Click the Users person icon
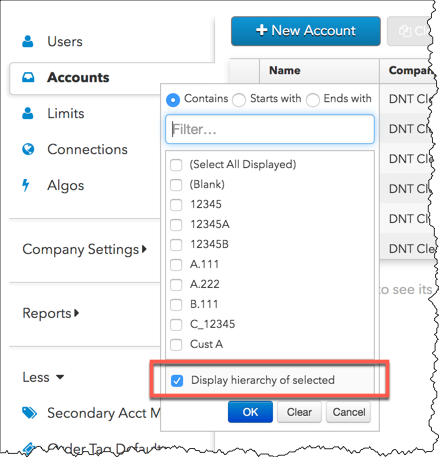The width and height of the screenshot is (439, 457). point(28,41)
